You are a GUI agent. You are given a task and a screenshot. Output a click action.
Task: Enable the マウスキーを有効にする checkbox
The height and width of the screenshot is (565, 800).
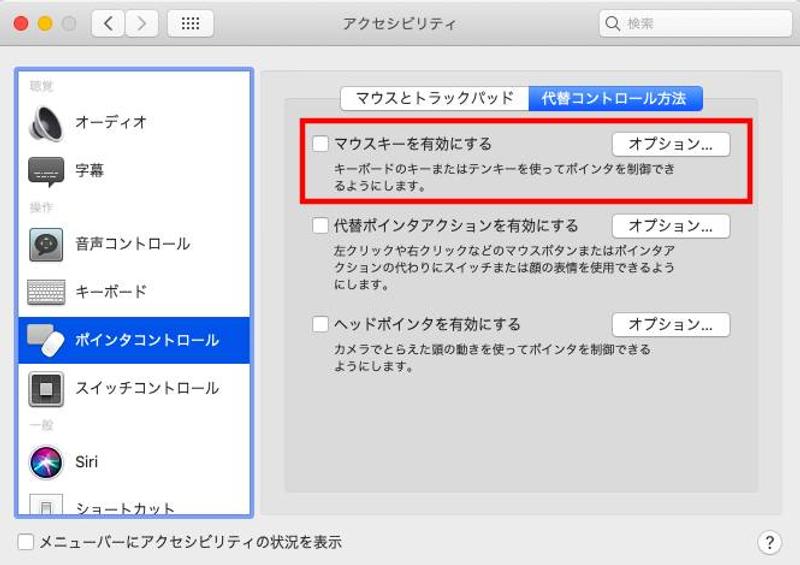[x=320, y=143]
